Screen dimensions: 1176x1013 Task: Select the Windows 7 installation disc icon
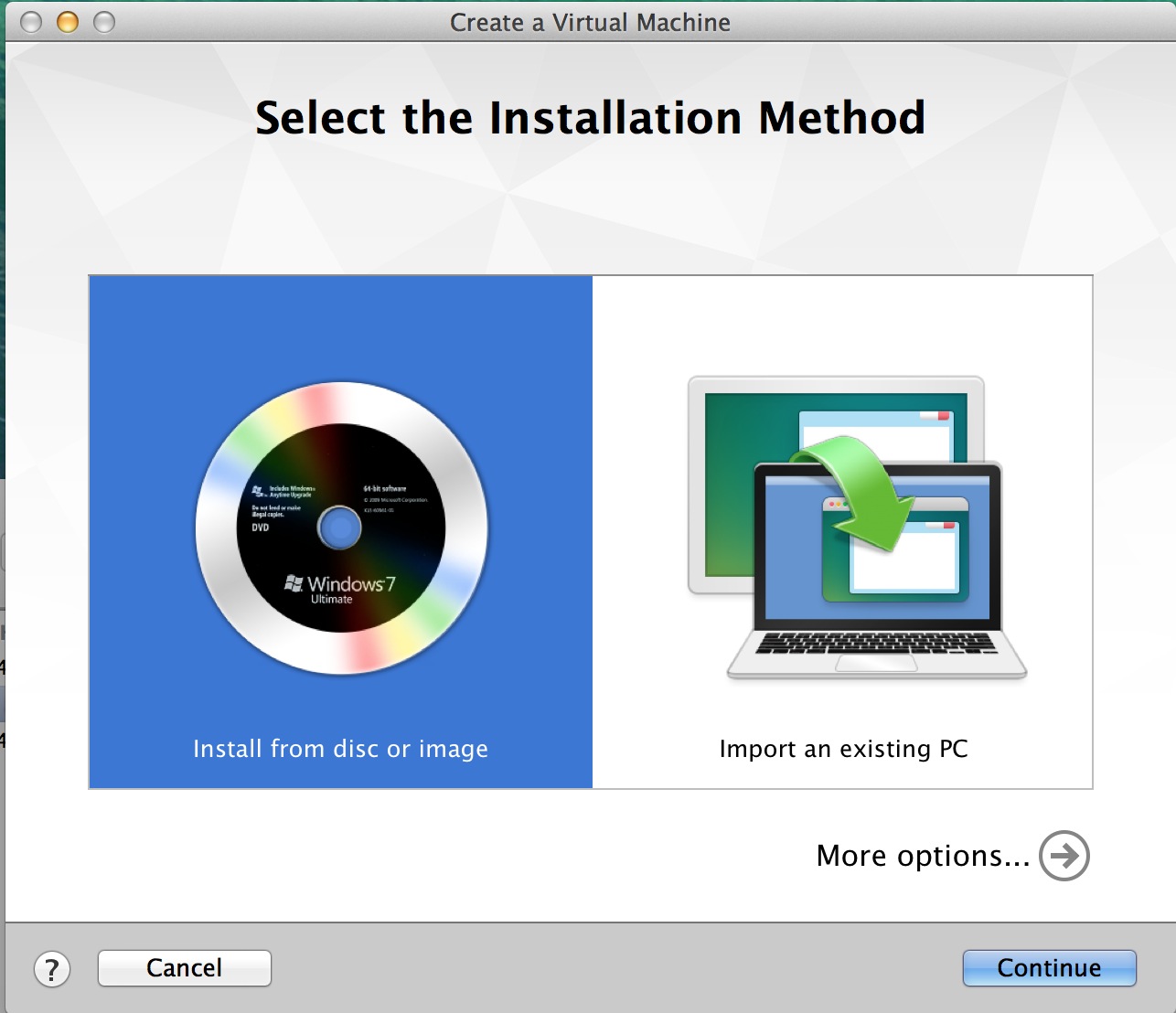coord(340,528)
